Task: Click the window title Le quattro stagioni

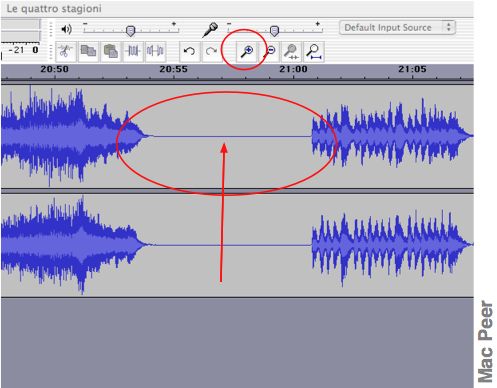Action: coord(54,9)
